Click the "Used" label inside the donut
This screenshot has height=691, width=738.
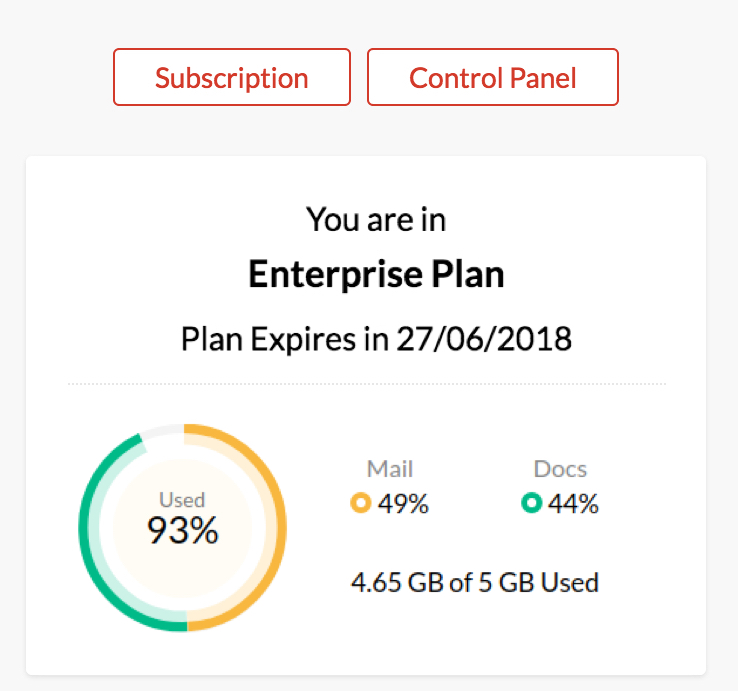click(182, 500)
